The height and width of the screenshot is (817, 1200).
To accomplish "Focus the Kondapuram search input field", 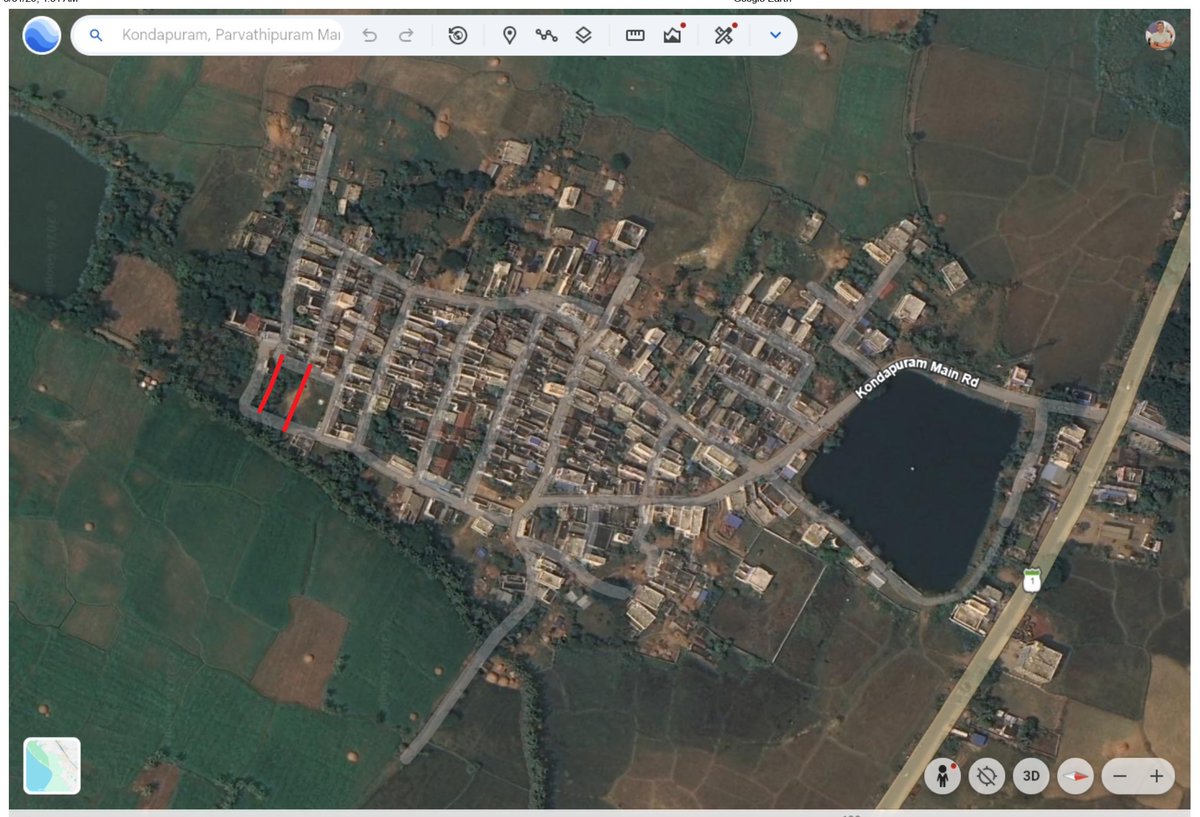I will pos(231,35).
